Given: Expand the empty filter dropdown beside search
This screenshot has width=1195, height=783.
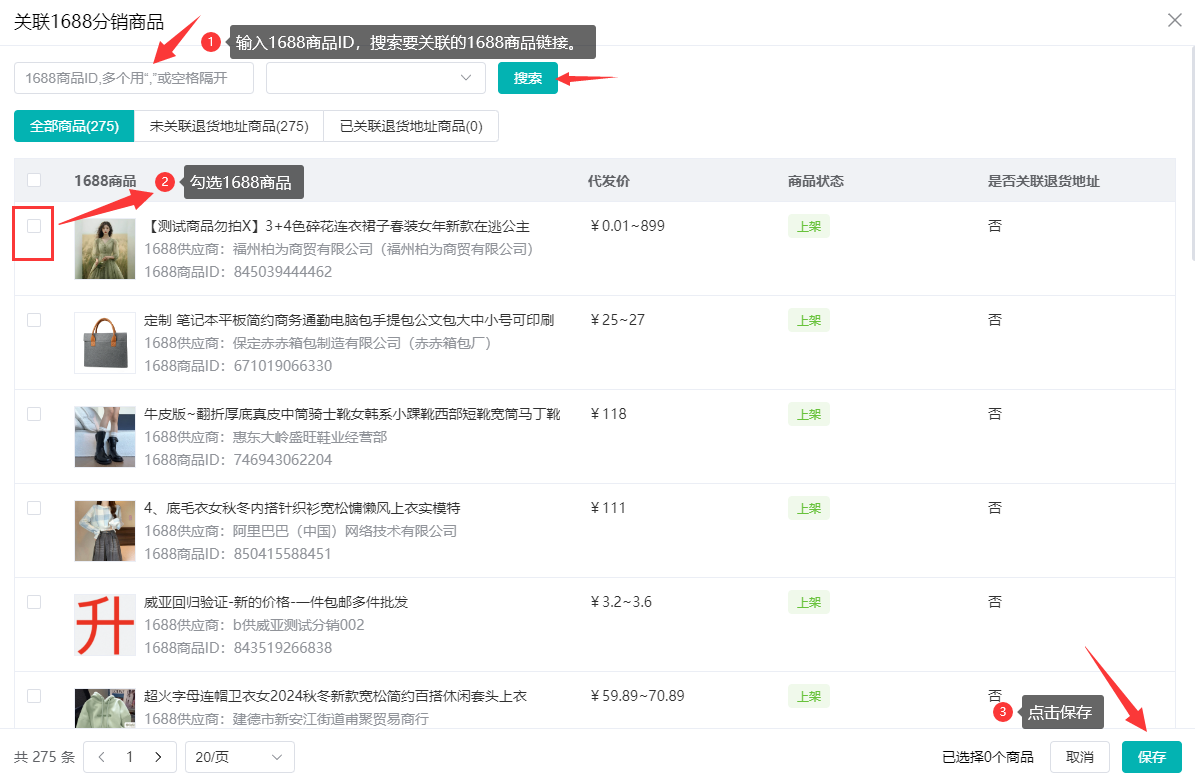Looking at the screenshot, I should 375,78.
